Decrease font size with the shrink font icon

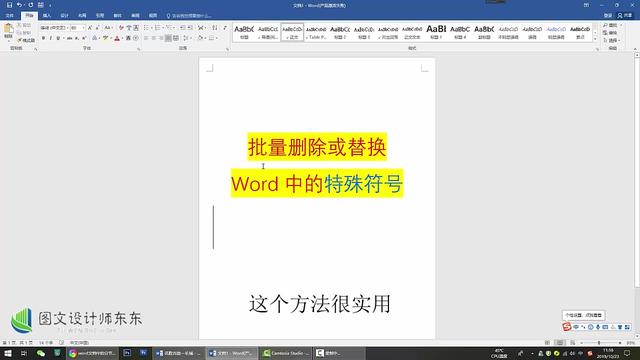point(97,28)
